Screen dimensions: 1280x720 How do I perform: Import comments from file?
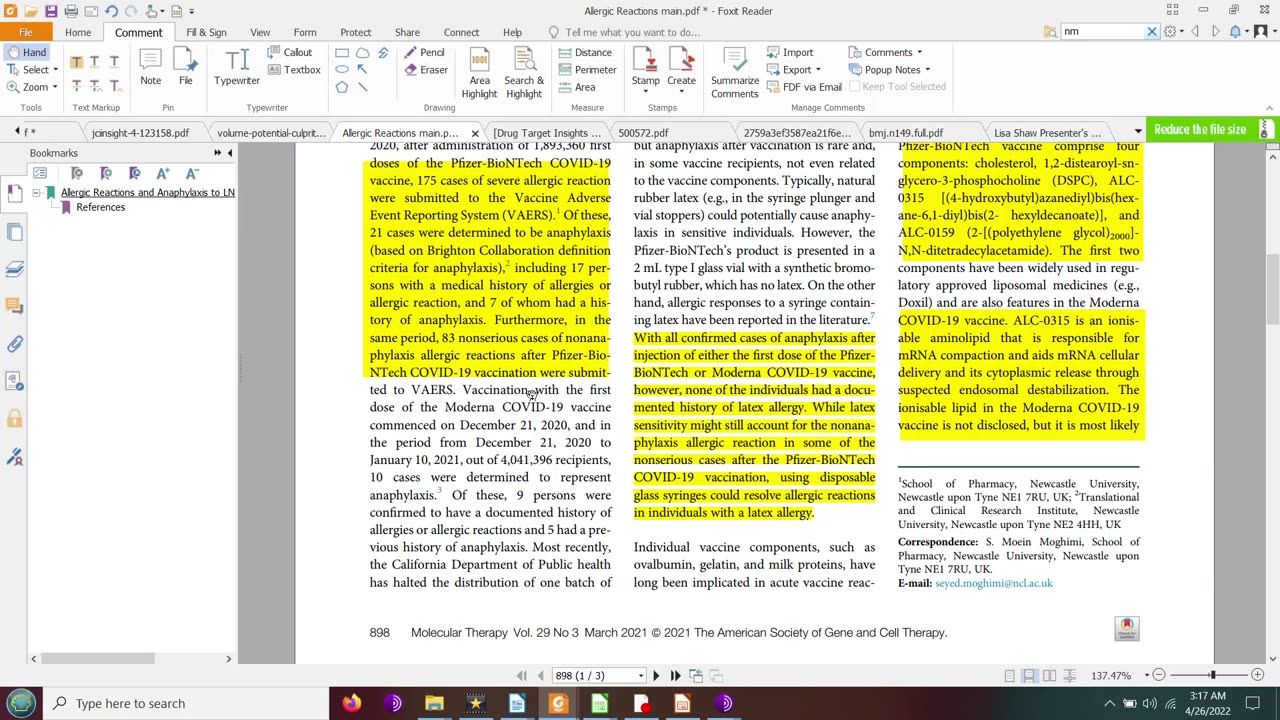click(791, 52)
